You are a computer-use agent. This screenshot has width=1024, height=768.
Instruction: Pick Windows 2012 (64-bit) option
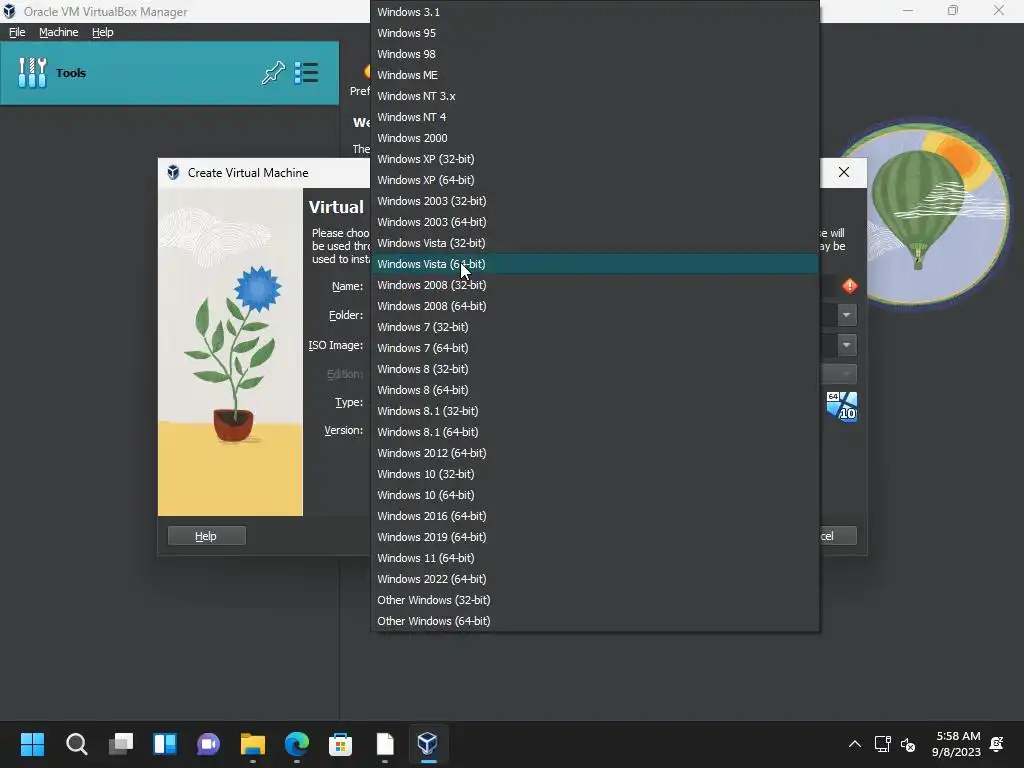[x=595, y=453]
